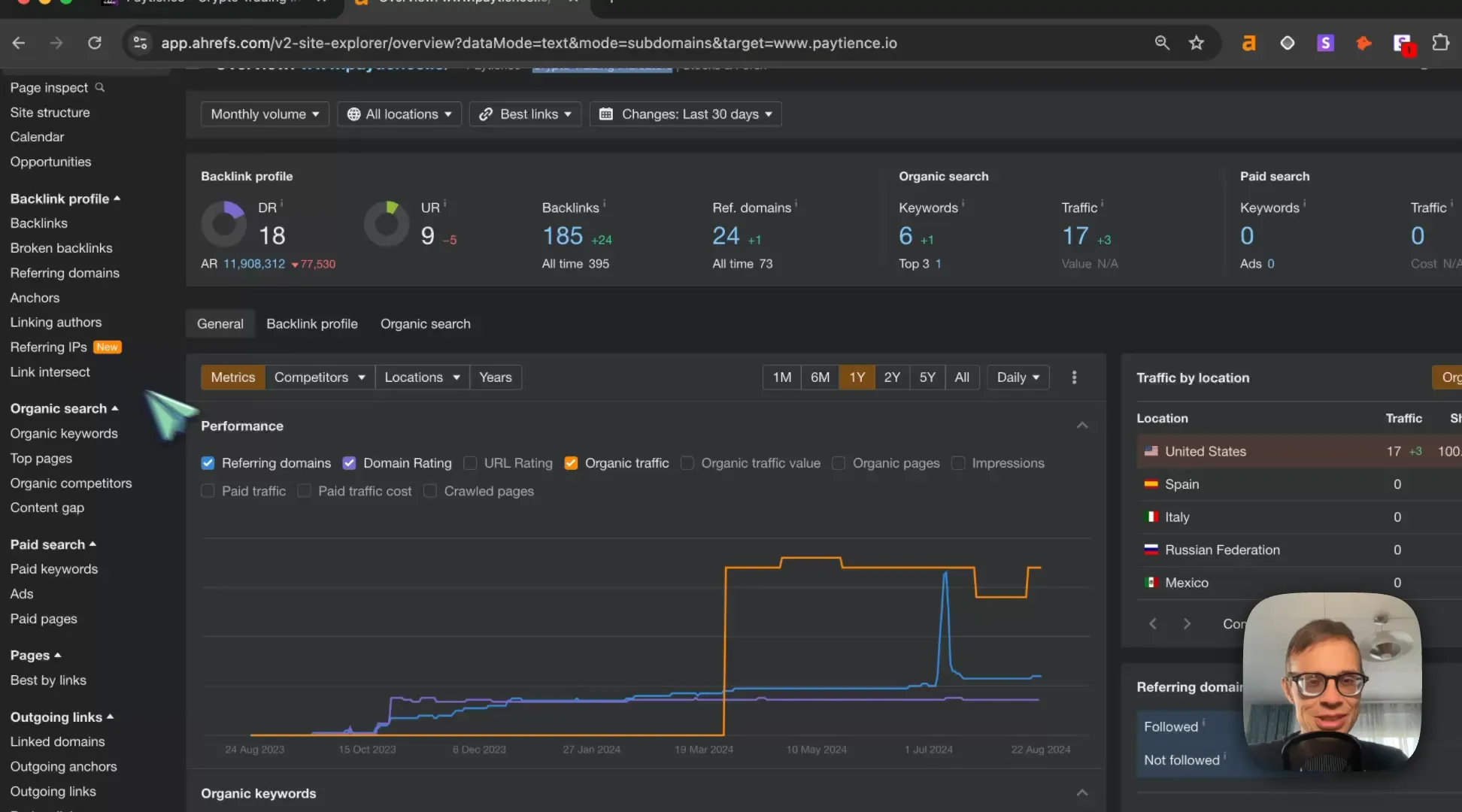Bookmark page with the star icon
The image size is (1462, 812).
pyautogui.click(x=1197, y=43)
